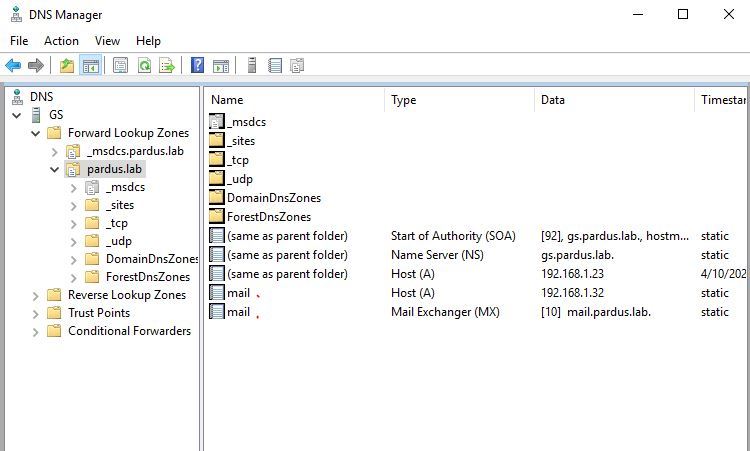Click the New Server tower toolbar icon
The height and width of the screenshot is (451, 750).
[252, 65]
